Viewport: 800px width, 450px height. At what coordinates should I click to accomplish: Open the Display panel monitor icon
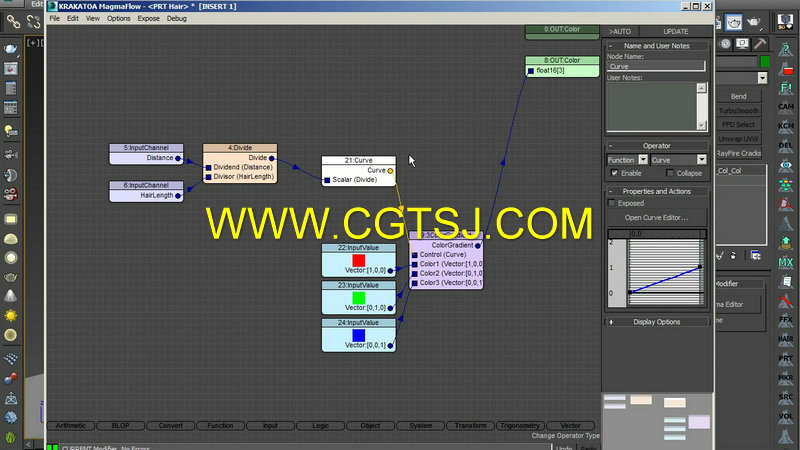click(x=742, y=44)
